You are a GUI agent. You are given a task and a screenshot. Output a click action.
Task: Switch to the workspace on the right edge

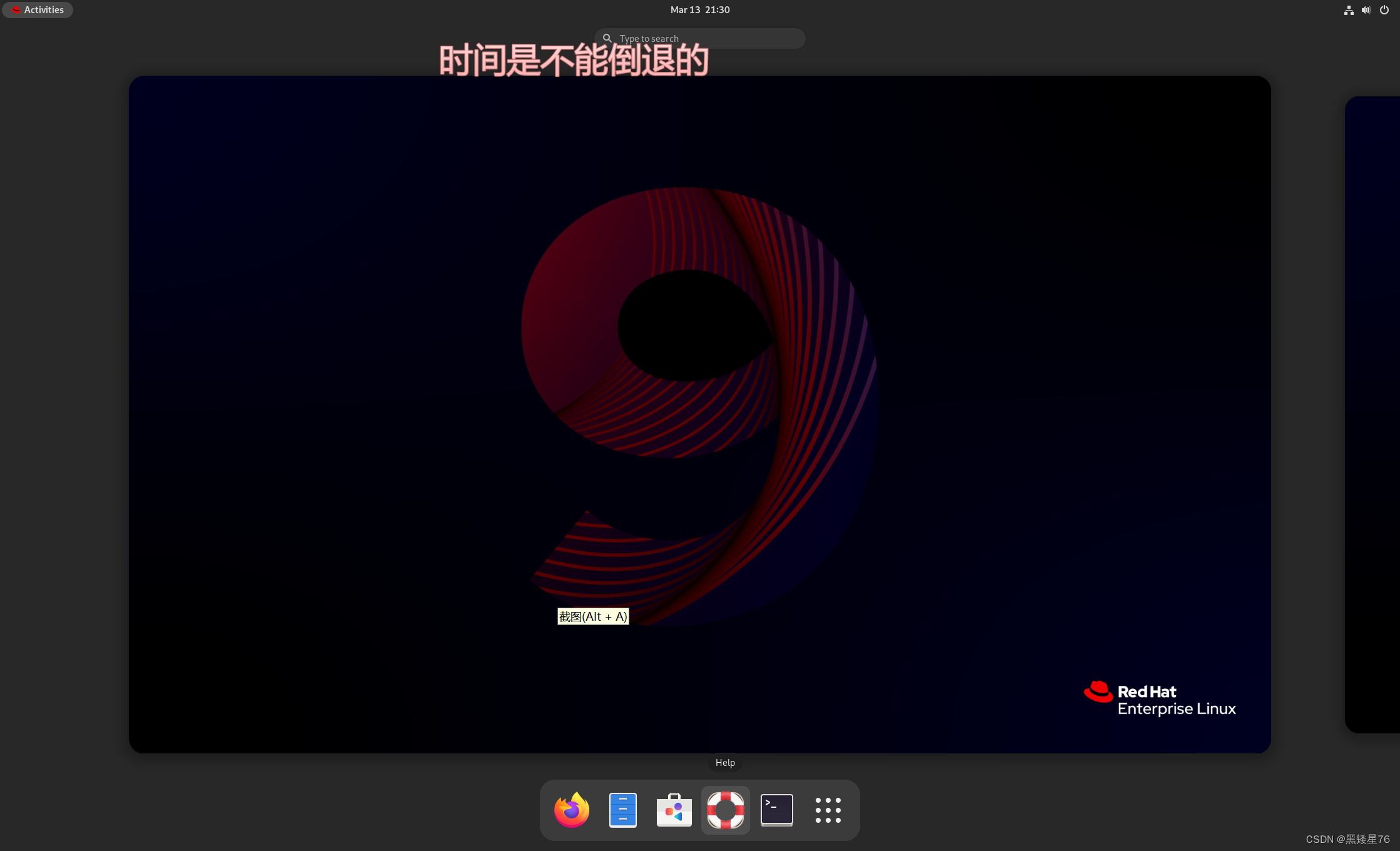pos(1373,414)
